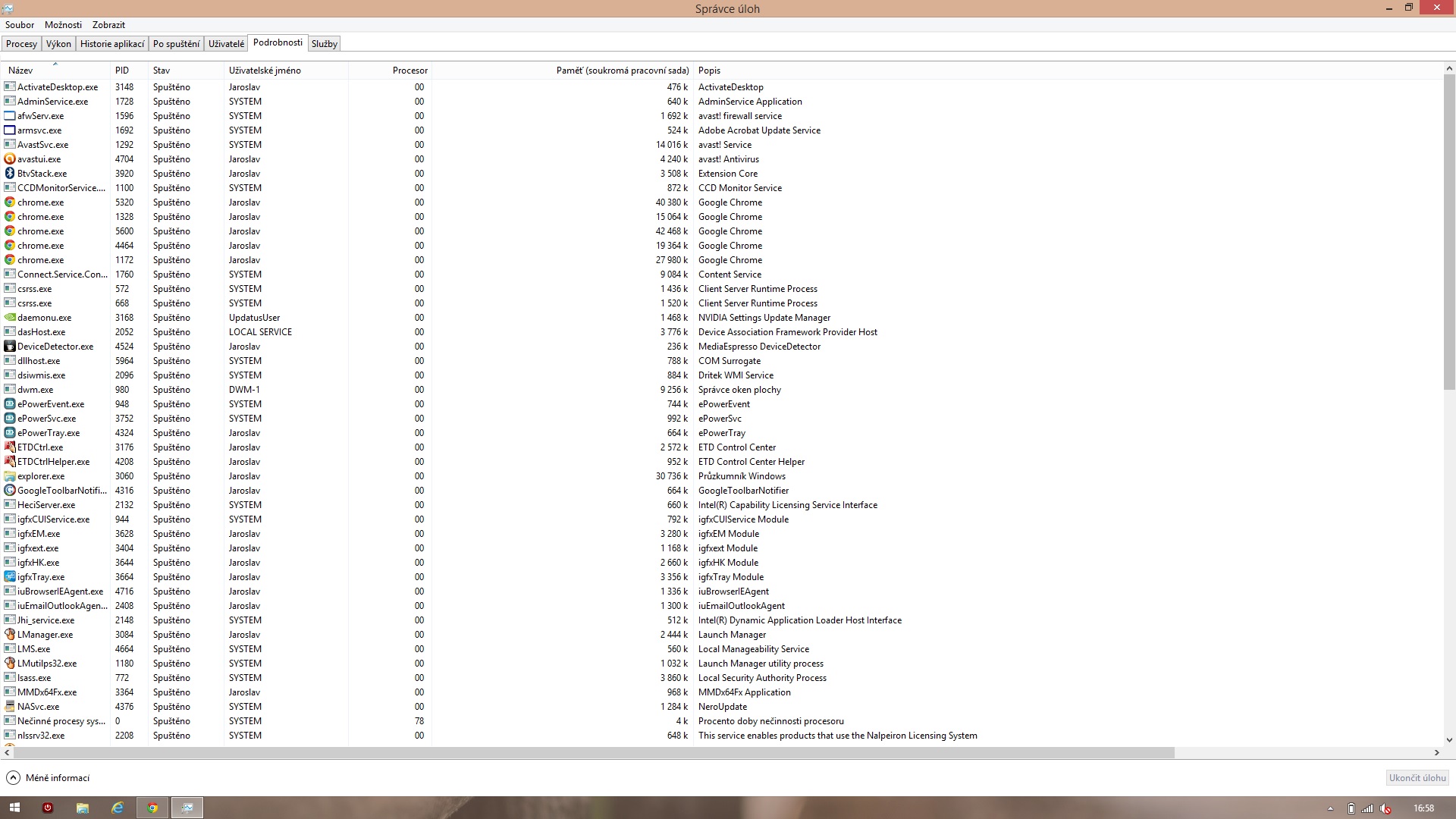Click the Ukončit úlohu button
This screenshot has height=819, width=1456.
pyautogui.click(x=1417, y=778)
